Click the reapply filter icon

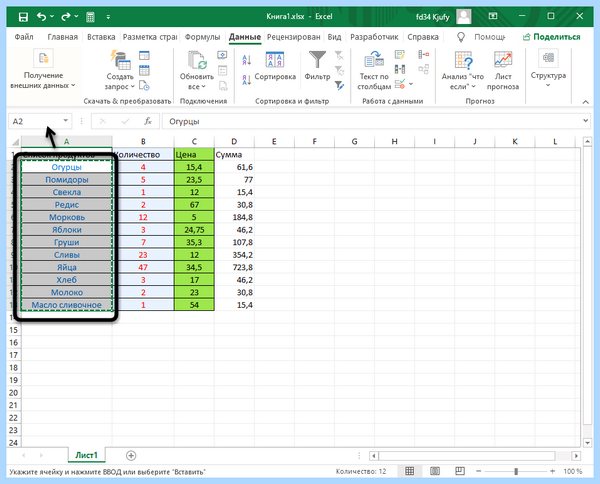[339, 70]
